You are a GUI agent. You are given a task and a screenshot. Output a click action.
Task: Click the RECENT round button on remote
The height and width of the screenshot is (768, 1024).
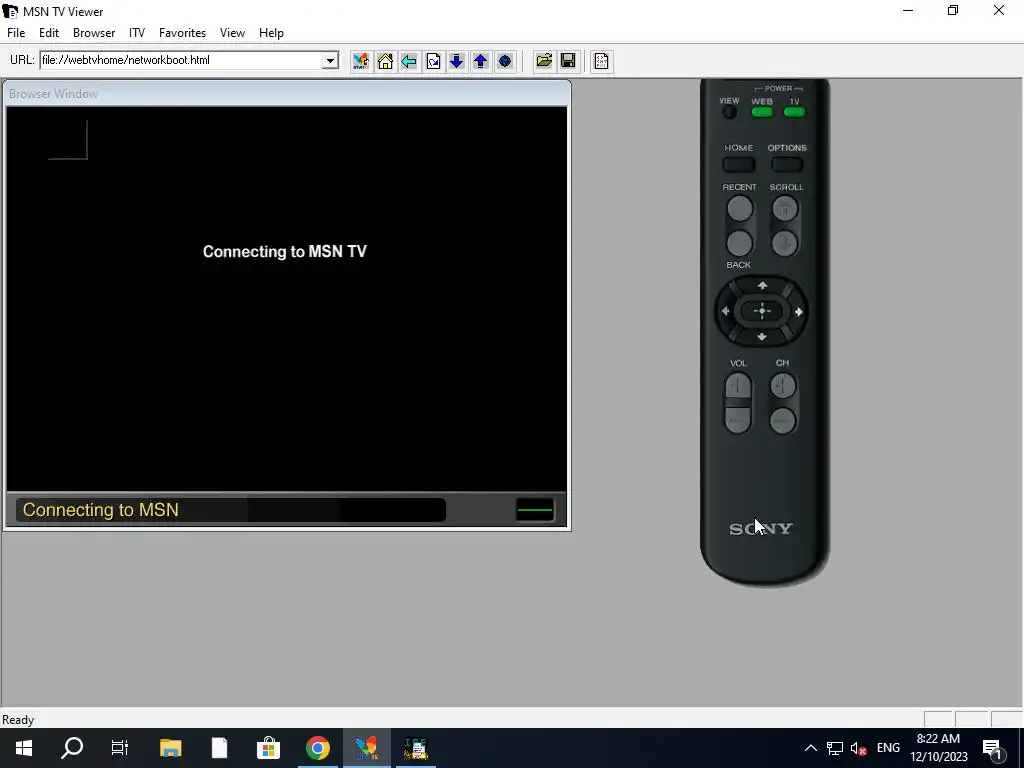(x=740, y=209)
